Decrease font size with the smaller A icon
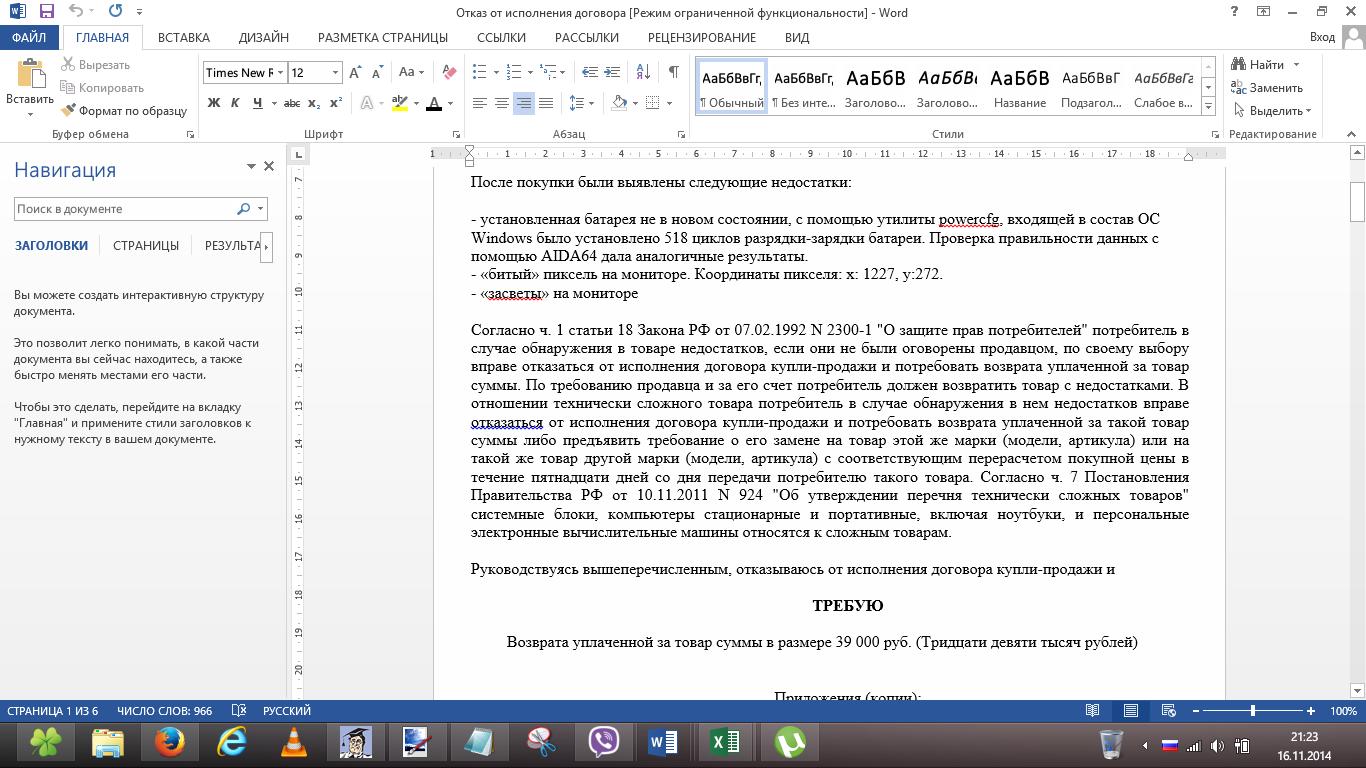 [377, 72]
